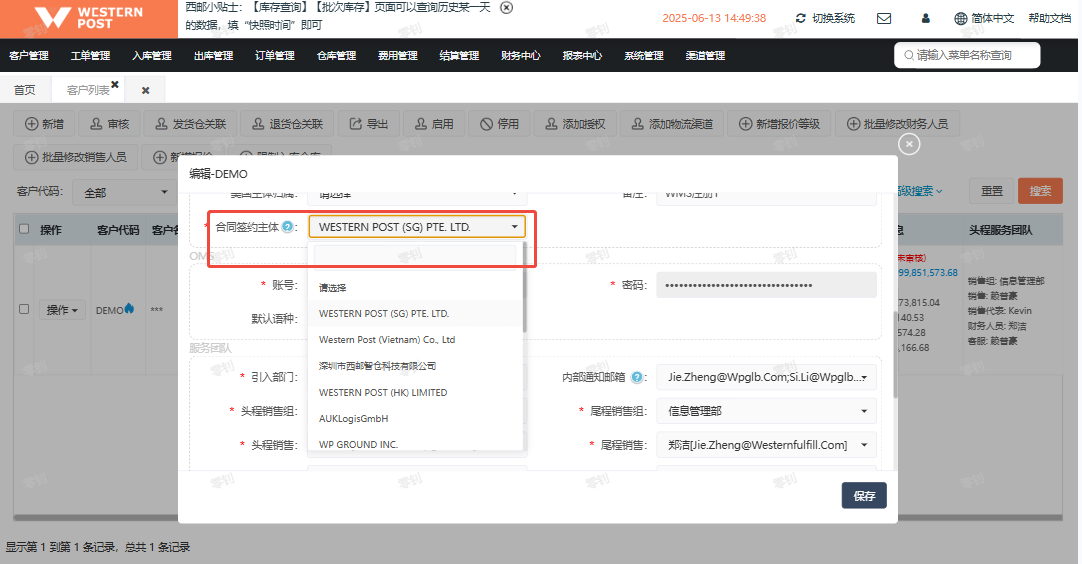1082x564 pixels.
Task: Open the 合同签约主体 dropdown
Action: [x=417, y=226]
